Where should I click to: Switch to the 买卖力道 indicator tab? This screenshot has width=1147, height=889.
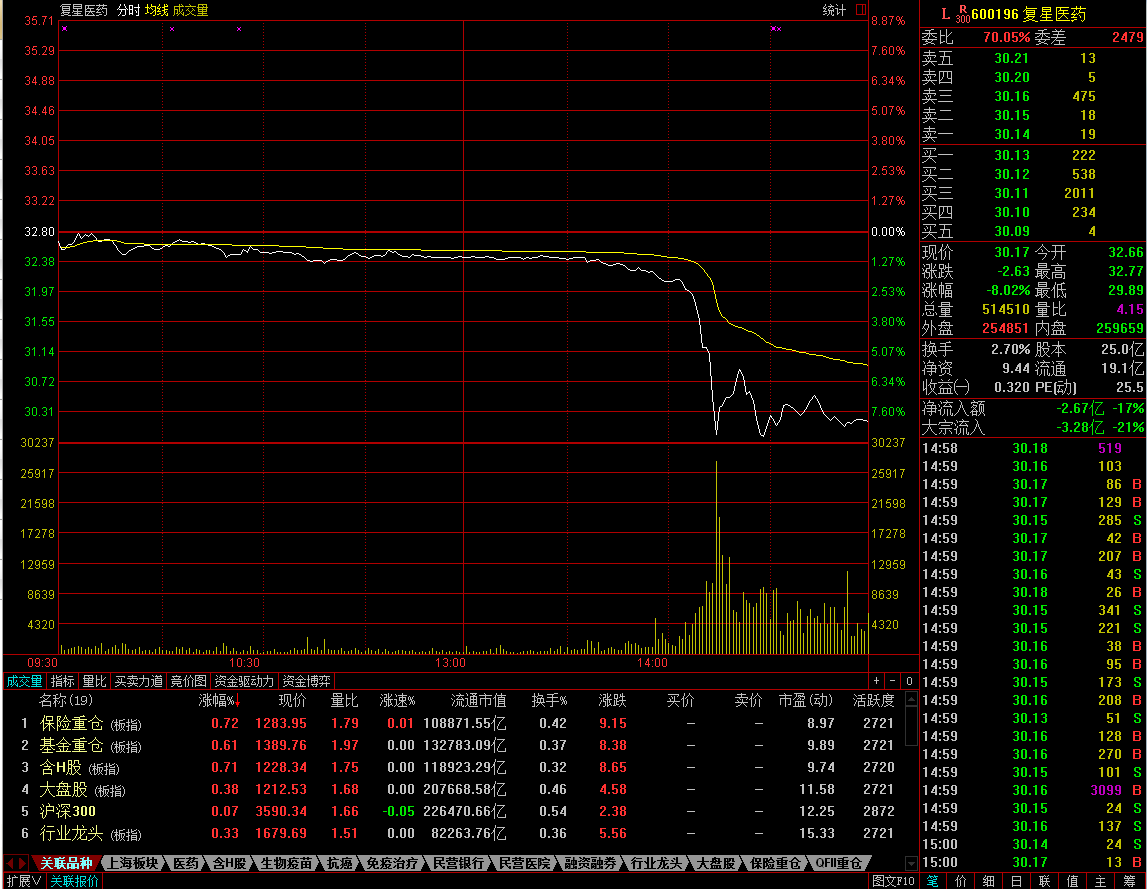point(138,681)
